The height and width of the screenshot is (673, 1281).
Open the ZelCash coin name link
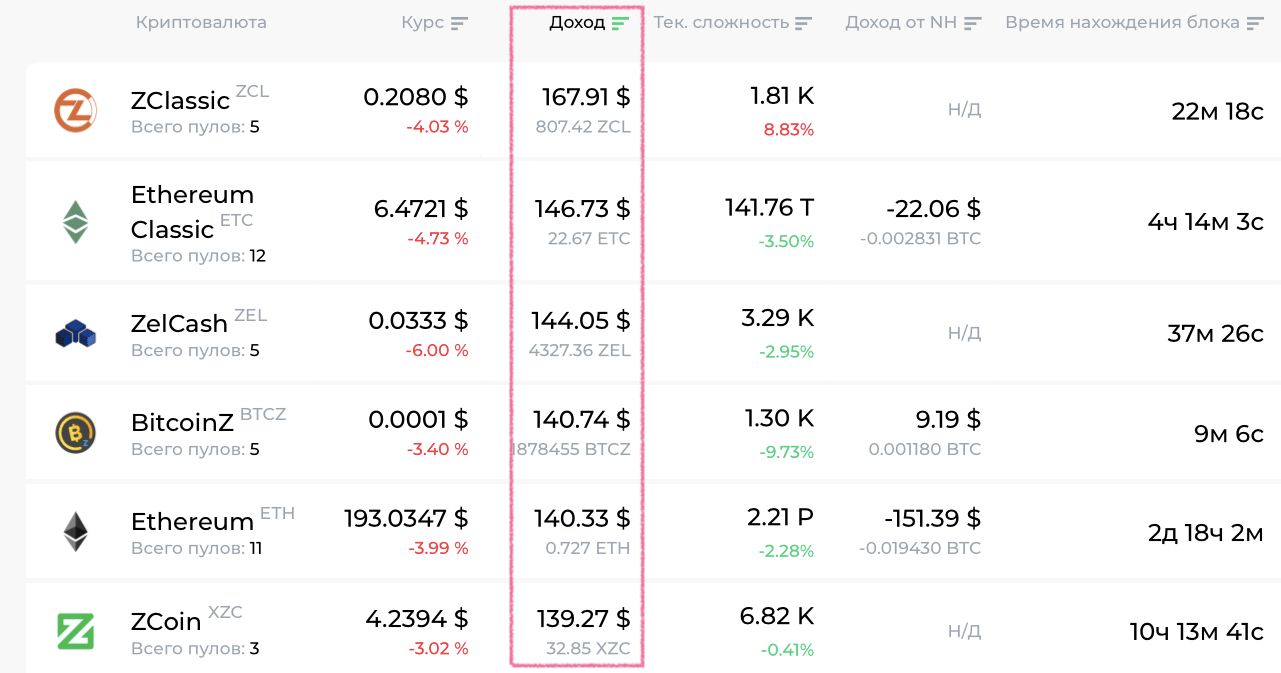(179, 323)
